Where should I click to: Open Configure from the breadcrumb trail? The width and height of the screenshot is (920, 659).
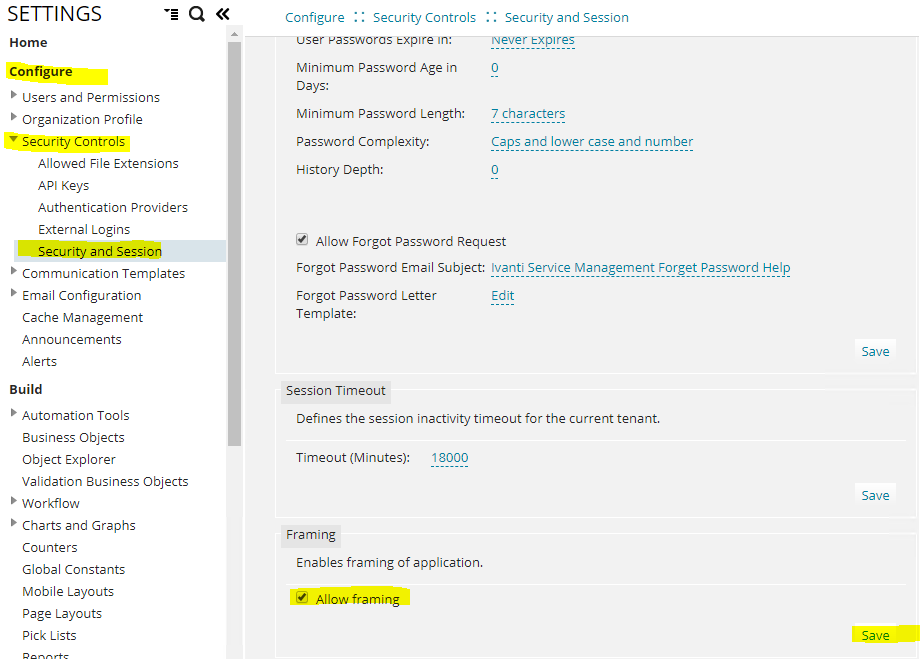(x=314, y=17)
